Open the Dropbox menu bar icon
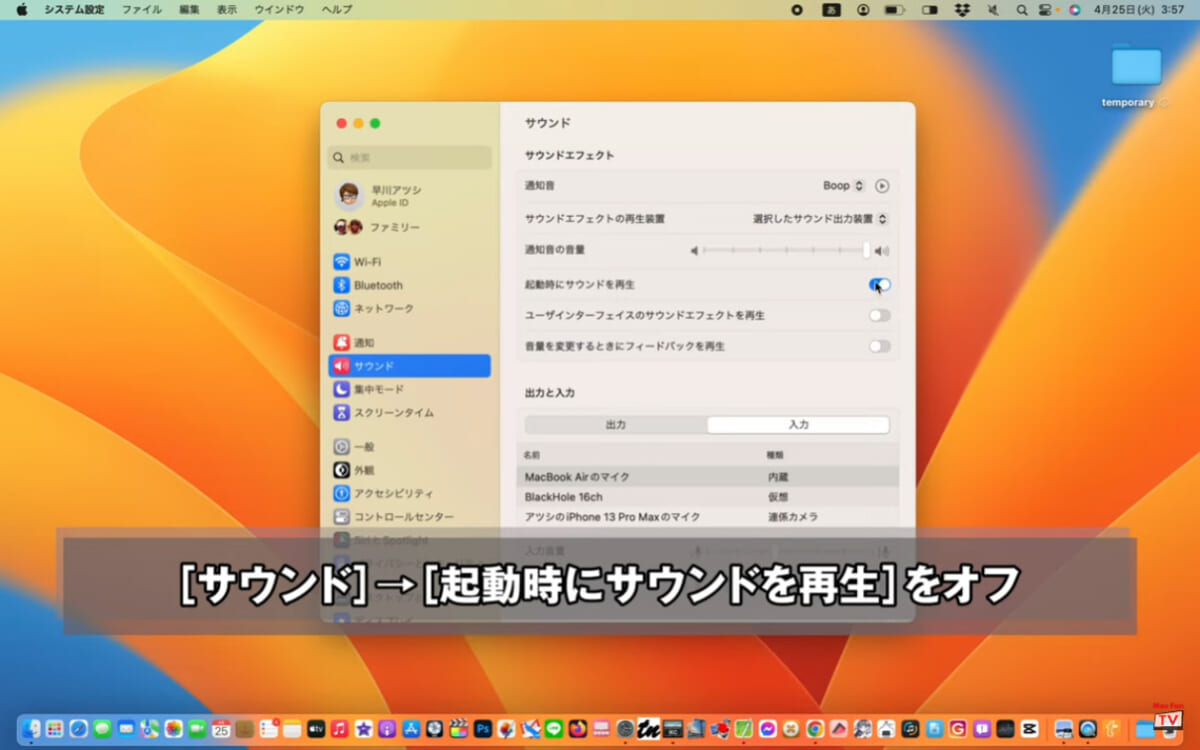Screen dimensions: 1200x750 pos(962,10)
